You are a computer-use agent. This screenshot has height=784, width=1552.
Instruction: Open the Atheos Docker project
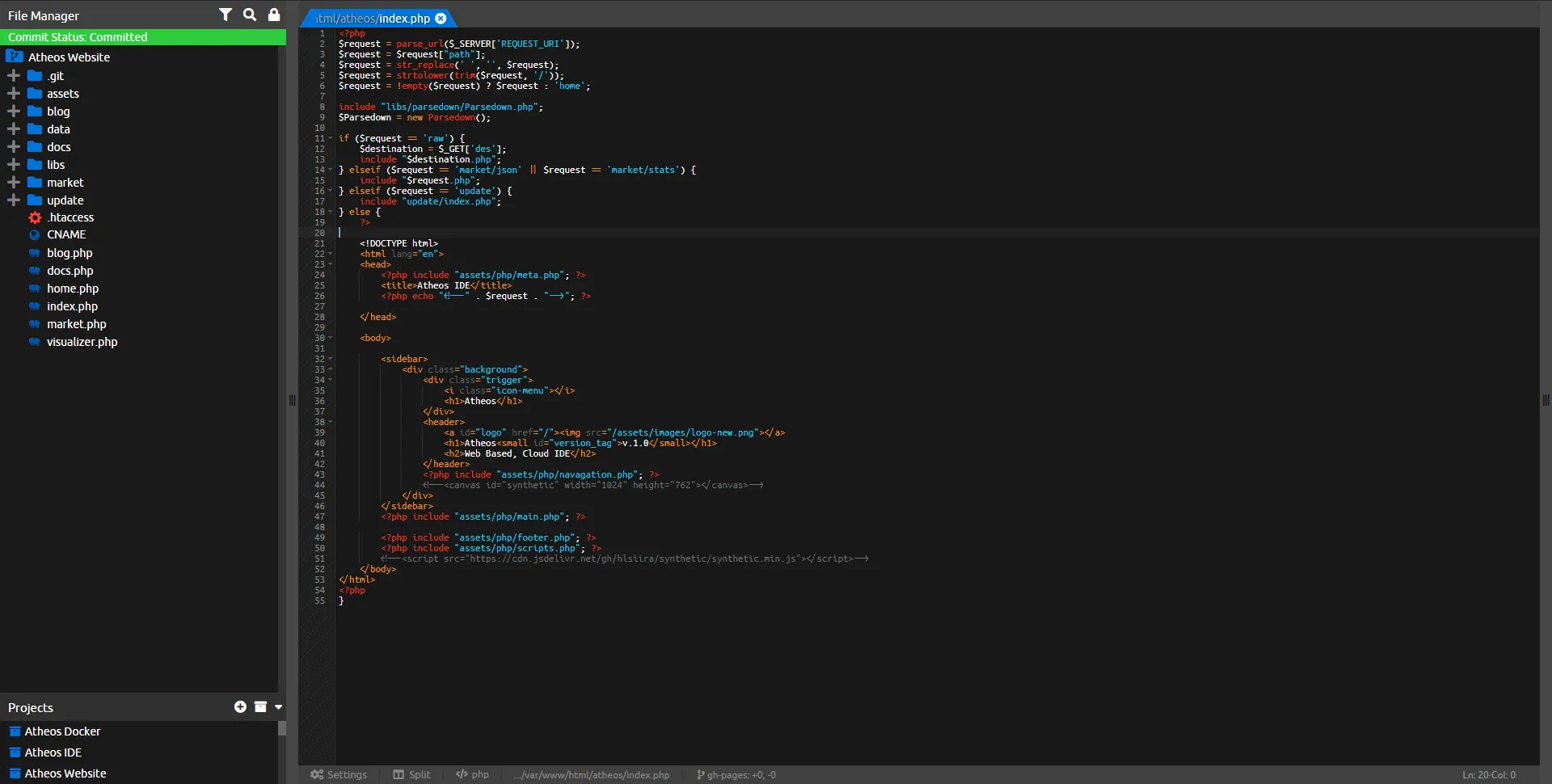tap(62, 731)
